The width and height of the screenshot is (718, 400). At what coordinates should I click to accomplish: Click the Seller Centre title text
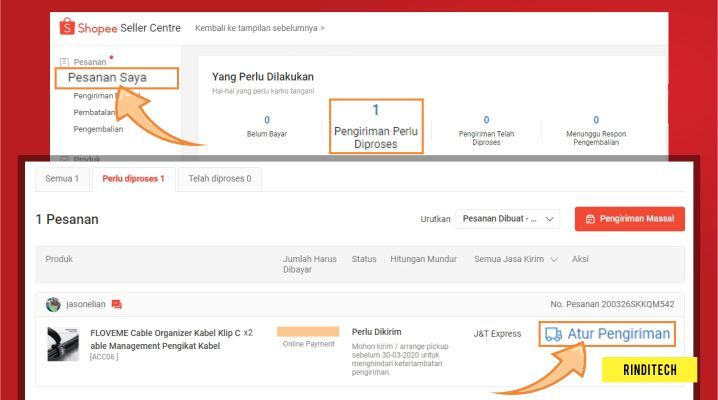click(150, 28)
